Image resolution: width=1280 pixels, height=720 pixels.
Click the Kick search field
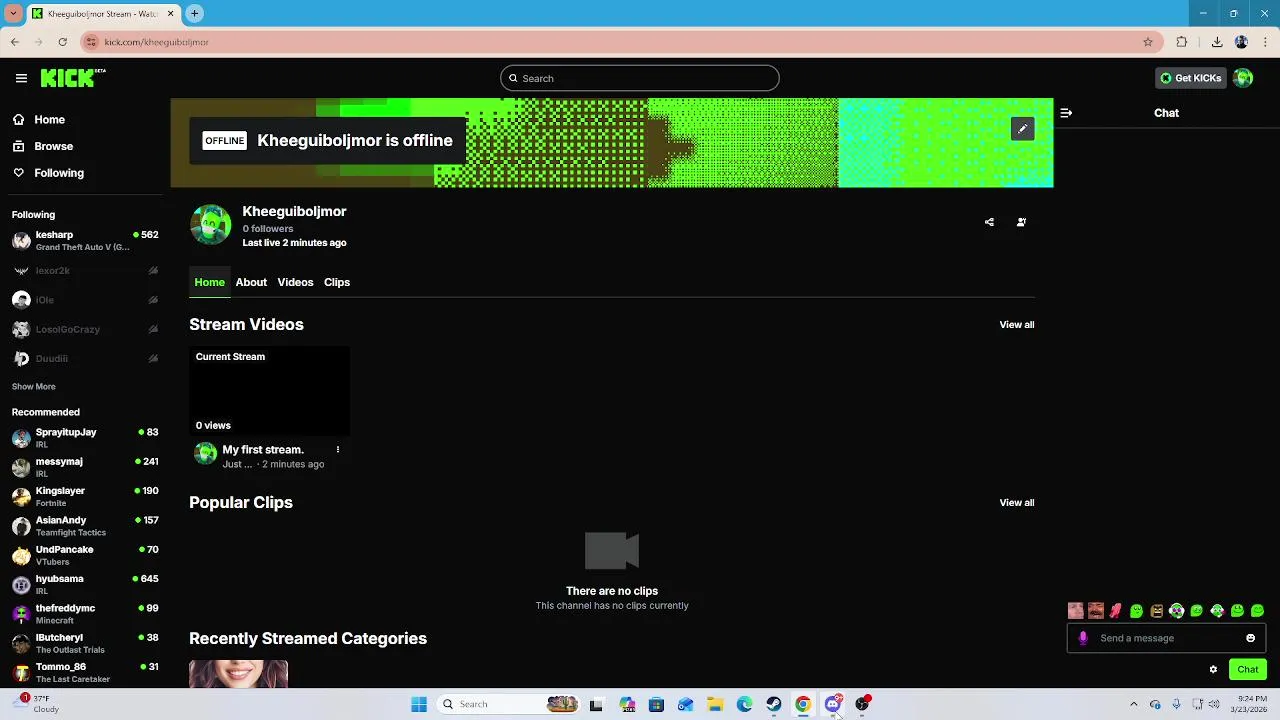(640, 78)
